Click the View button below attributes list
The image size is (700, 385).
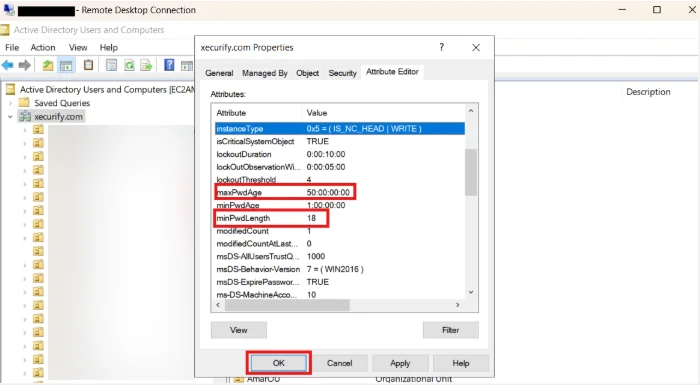coord(239,330)
